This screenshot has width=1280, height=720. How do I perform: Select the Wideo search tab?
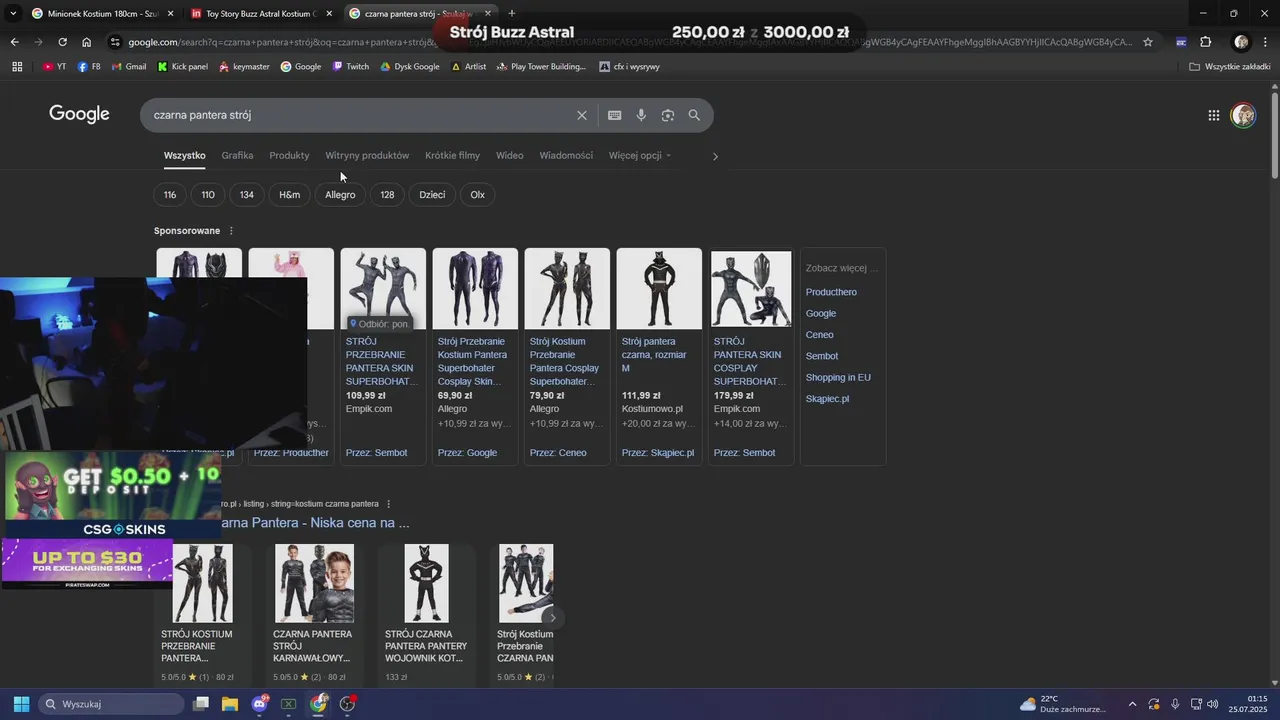[510, 156]
